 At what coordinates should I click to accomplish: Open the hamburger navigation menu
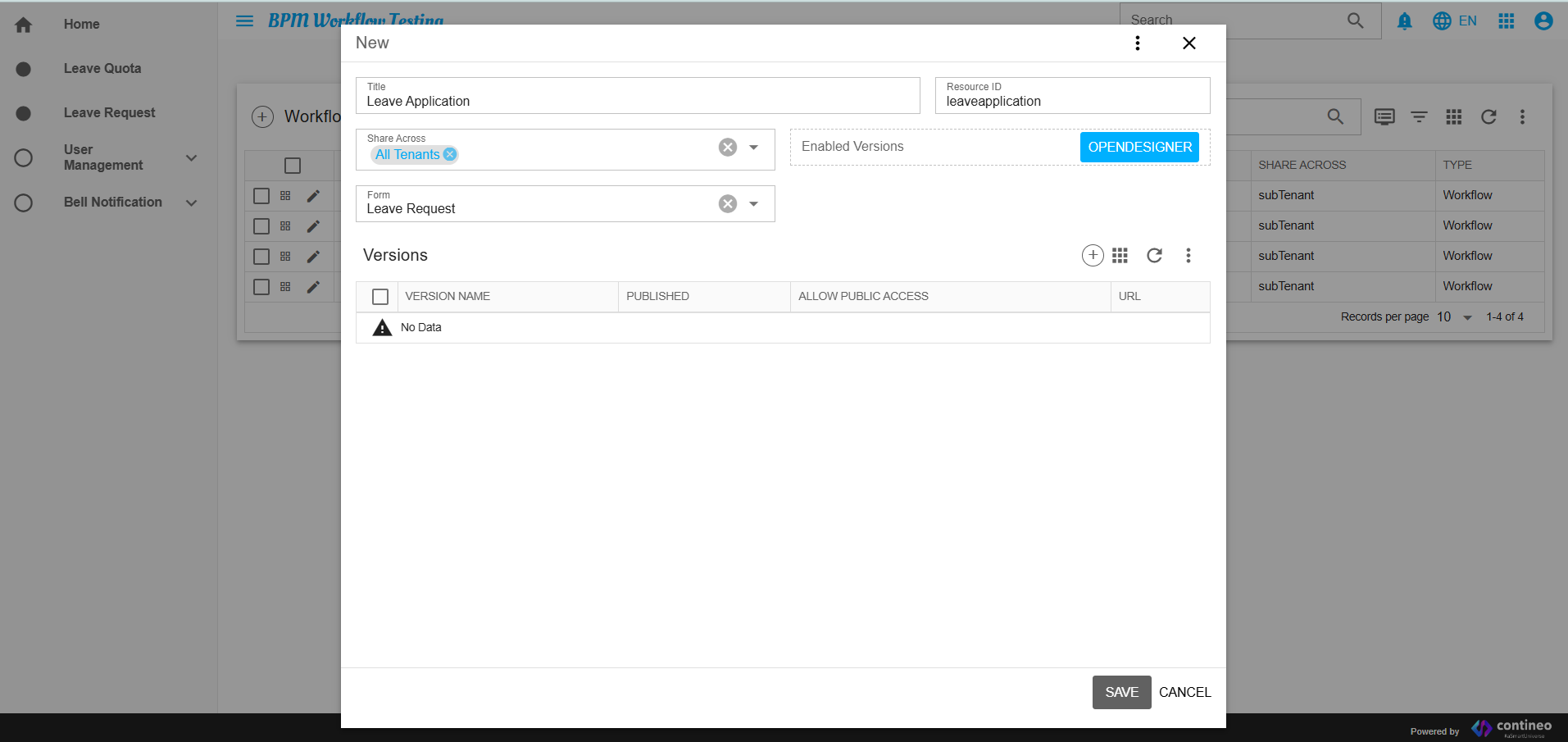pyautogui.click(x=244, y=21)
